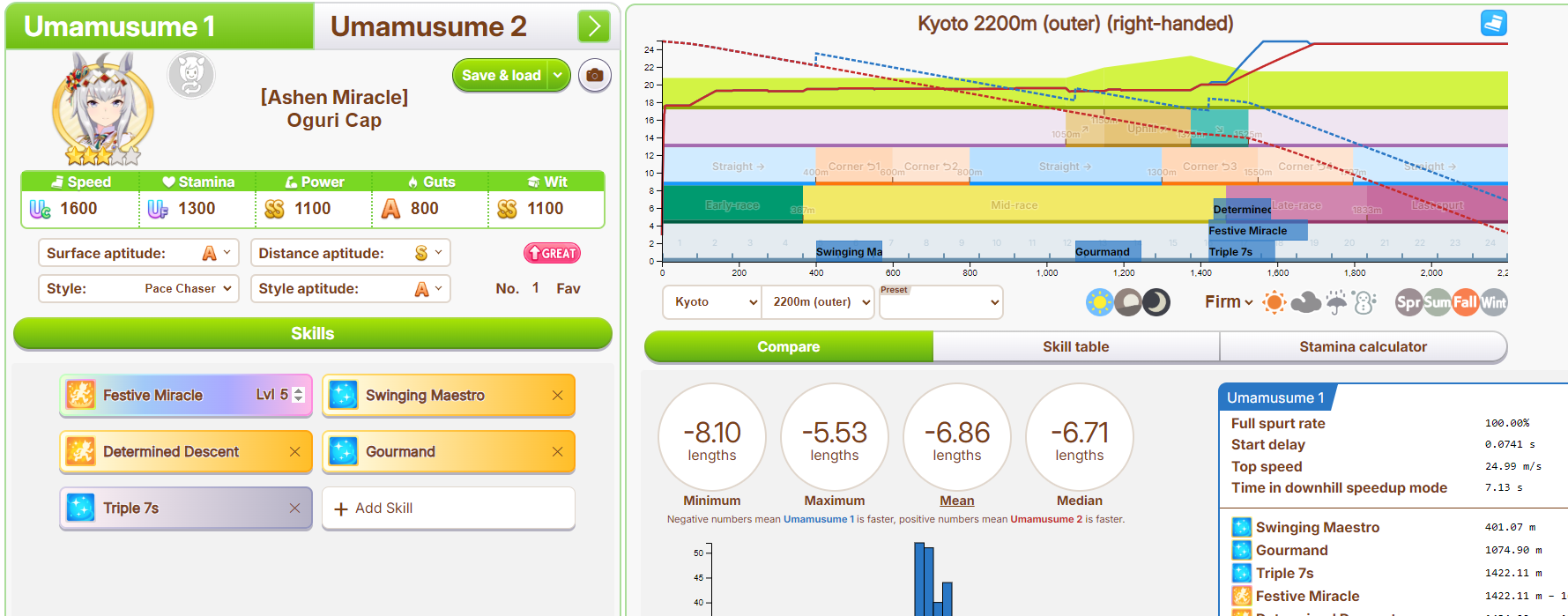Remove the Determined Descent skill
This screenshot has height=616, width=1568.
[294, 452]
